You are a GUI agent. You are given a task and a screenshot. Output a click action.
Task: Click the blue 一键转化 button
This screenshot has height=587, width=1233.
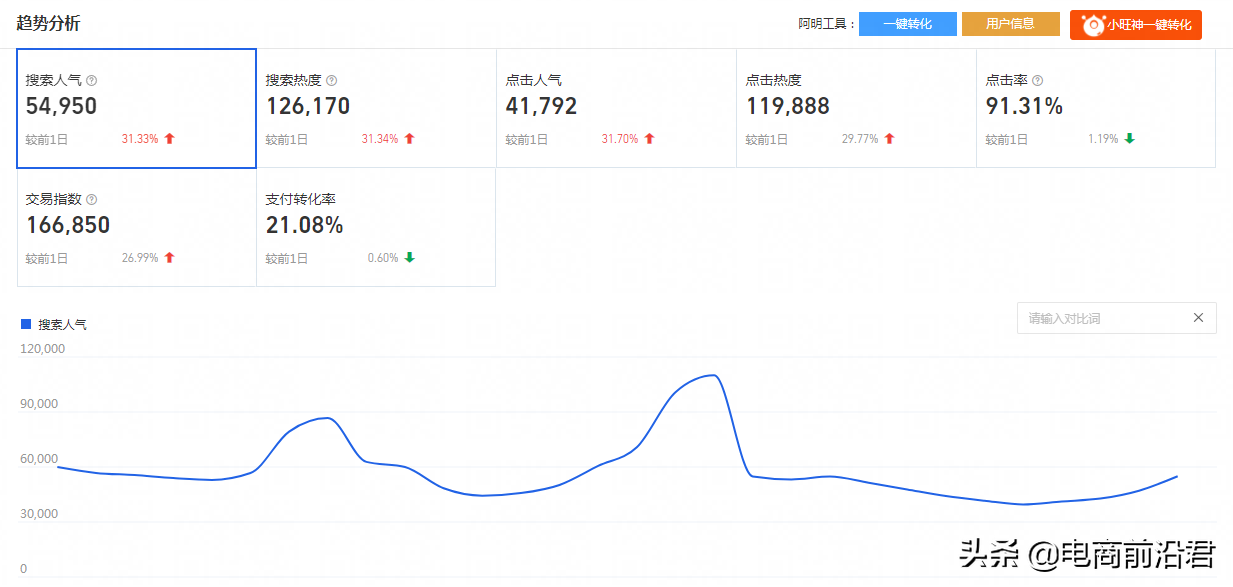coord(907,24)
